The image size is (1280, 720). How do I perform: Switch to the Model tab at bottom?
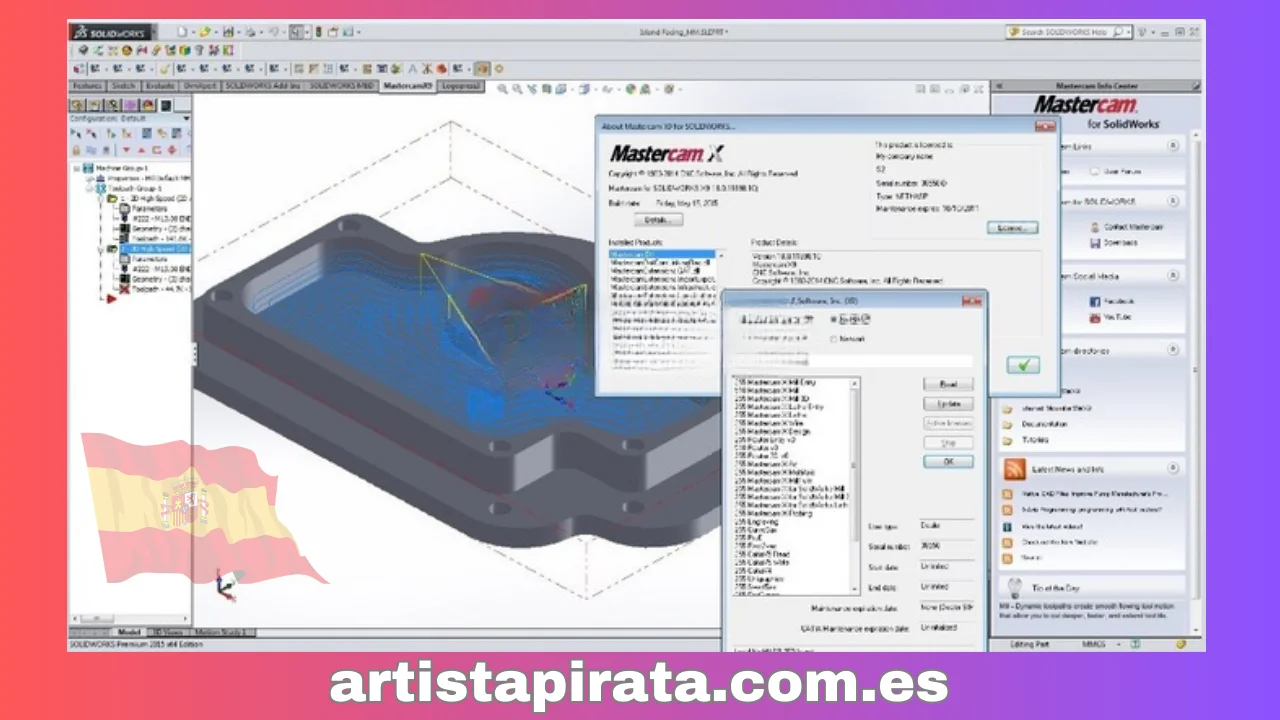(x=129, y=632)
